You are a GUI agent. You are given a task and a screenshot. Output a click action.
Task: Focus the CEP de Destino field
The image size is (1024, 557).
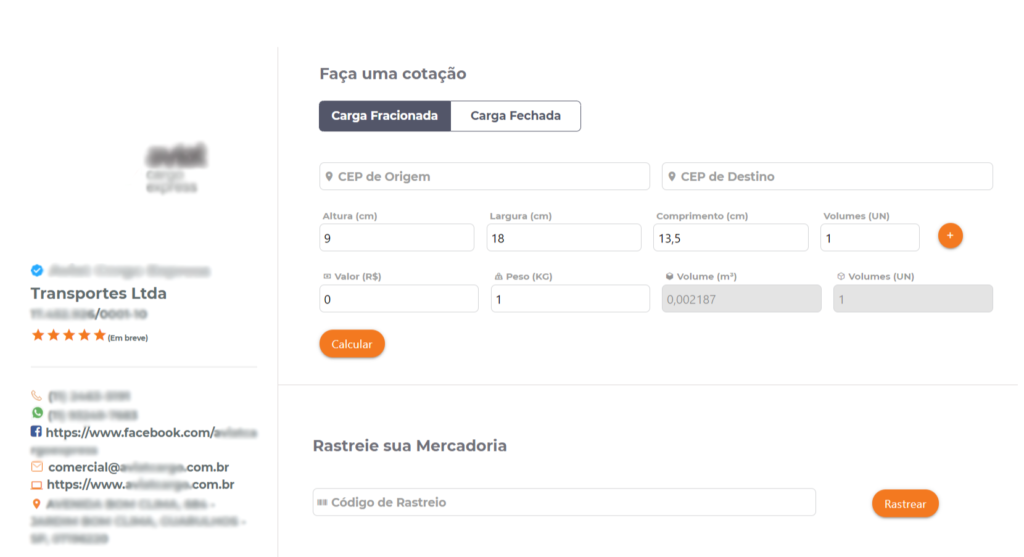[828, 177]
